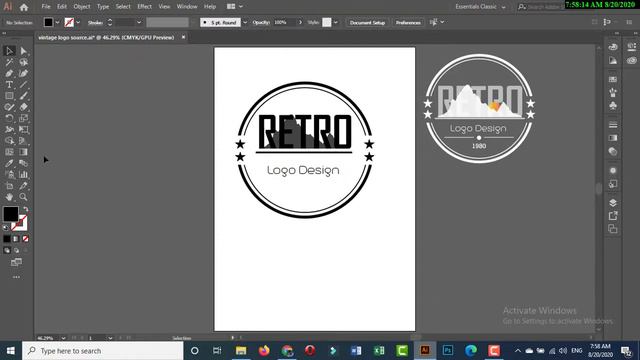Set None mode below fill swatch
640x360 pixels.
25,239
